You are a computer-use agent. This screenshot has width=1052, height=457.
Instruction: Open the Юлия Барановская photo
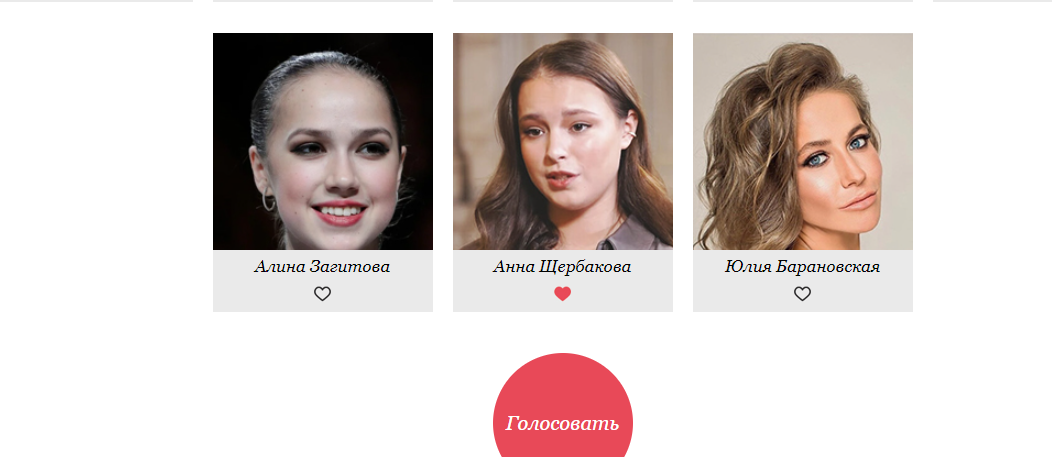[802, 142]
